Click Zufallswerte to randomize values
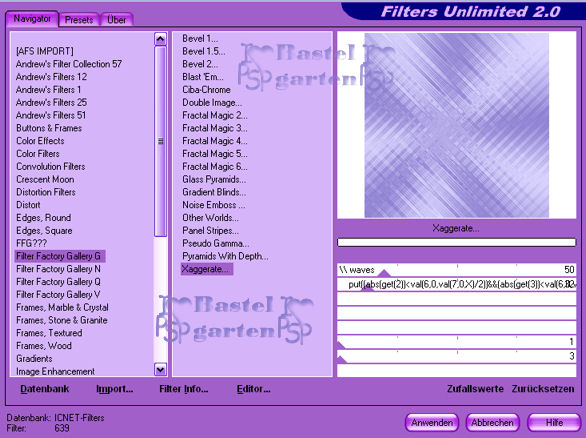This screenshot has width=586, height=438. click(x=475, y=389)
